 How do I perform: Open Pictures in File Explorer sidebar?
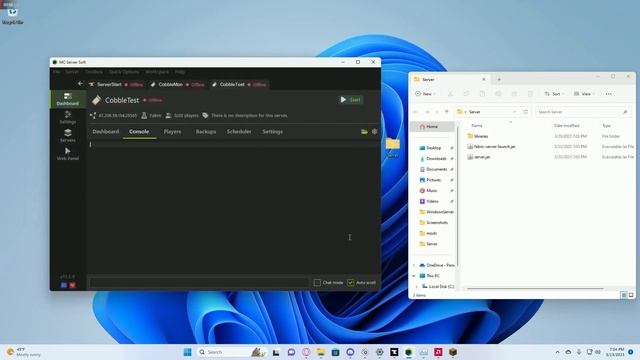point(433,180)
